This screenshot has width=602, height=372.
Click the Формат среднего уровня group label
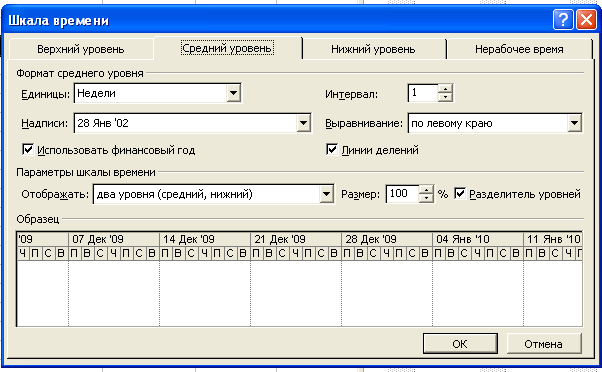click(80, 73)
